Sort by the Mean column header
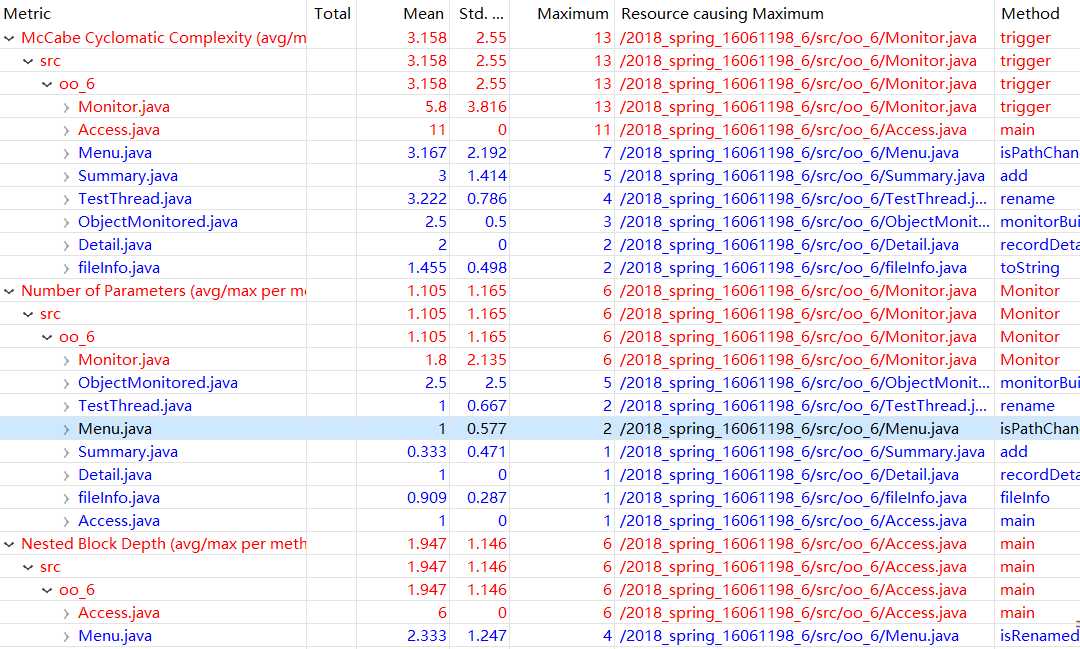Viewport: 1080px width, 649px height. click(423, 14)
